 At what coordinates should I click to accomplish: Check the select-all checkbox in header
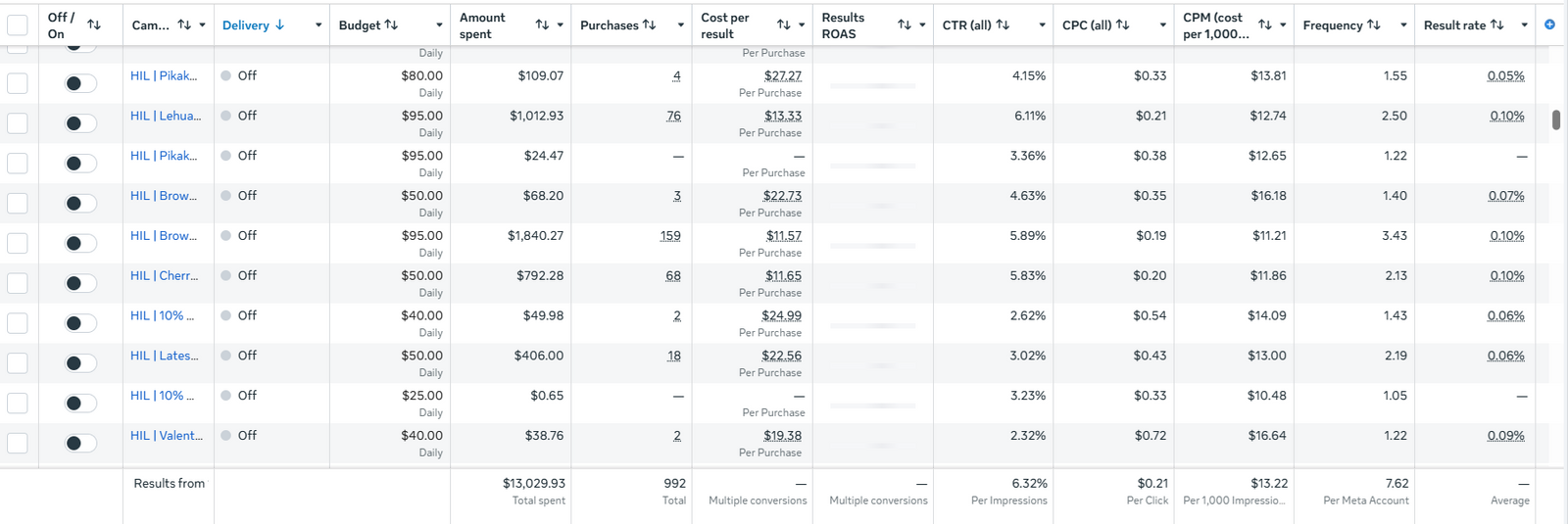click(x=18, y=25)
